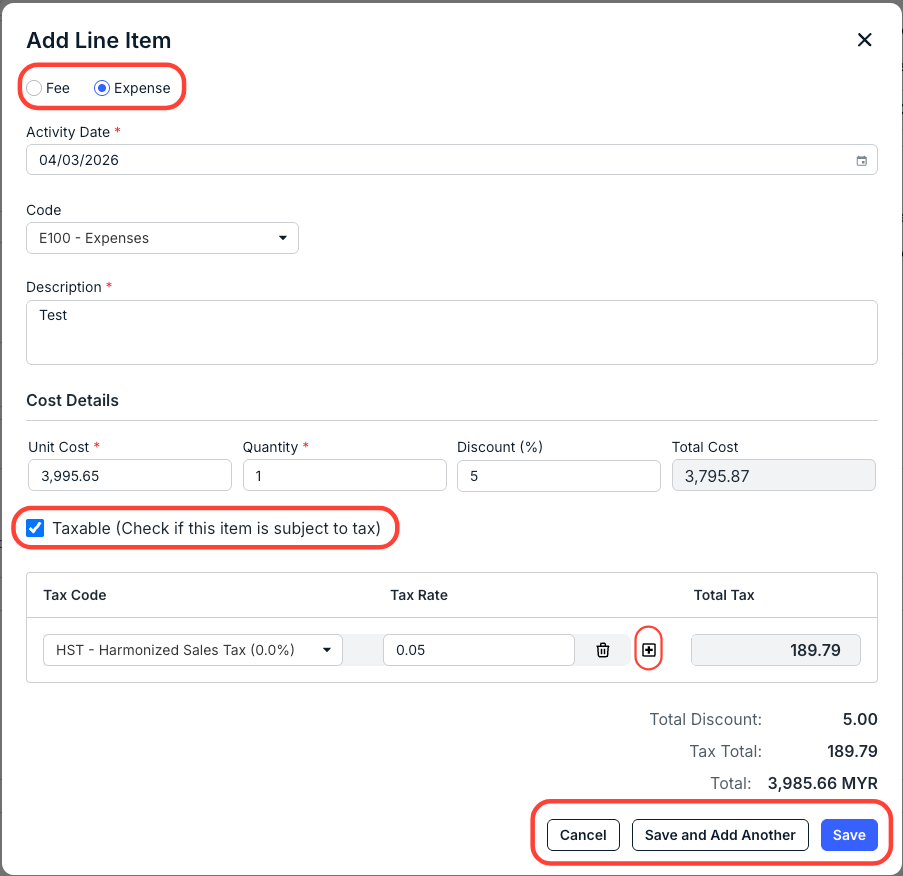Open the Activity Date calendar picker

point(861,161)
